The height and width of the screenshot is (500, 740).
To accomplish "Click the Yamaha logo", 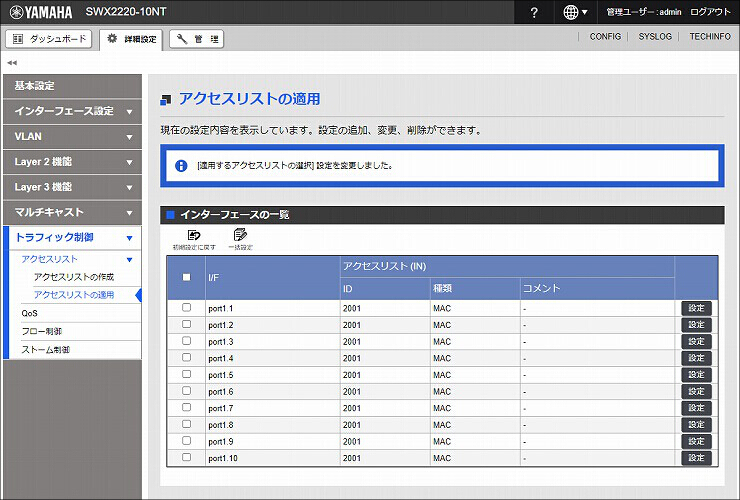I will point(41,12).
